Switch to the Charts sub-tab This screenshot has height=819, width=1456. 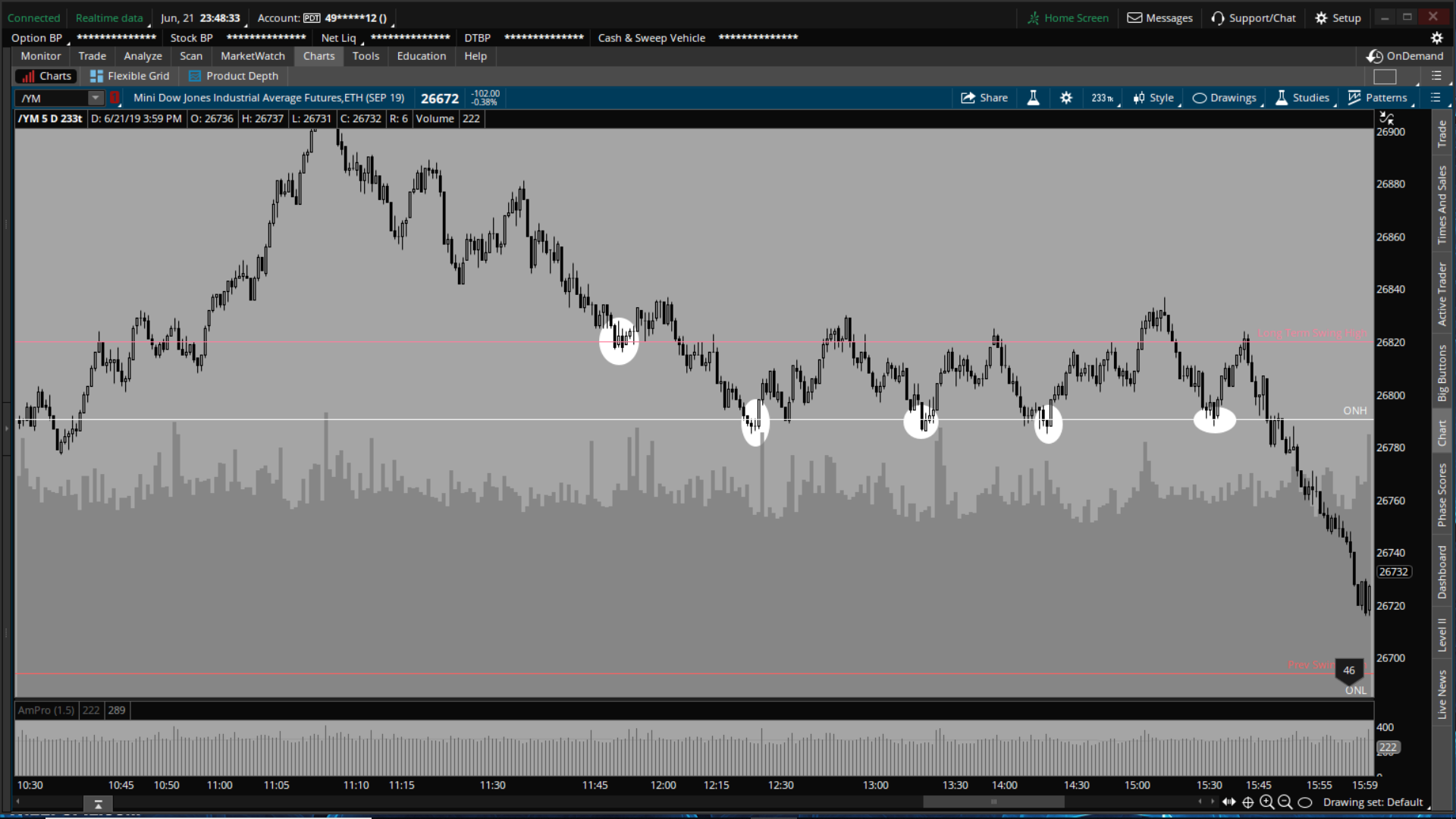pos(46,76)
